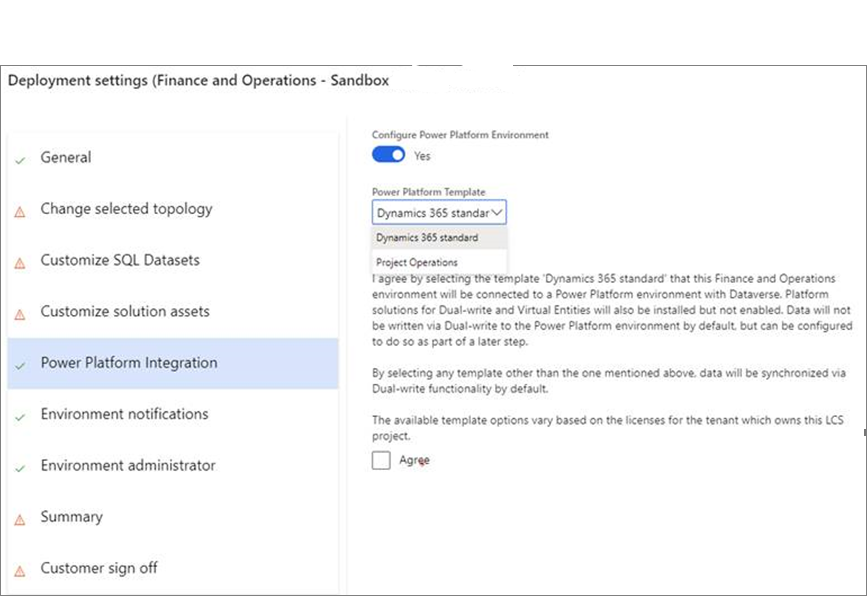This screenshot has height=596, width=867.
Task: Click the 'Yes' toggle label
Action: pyautogui.click(x=422, y=156)
